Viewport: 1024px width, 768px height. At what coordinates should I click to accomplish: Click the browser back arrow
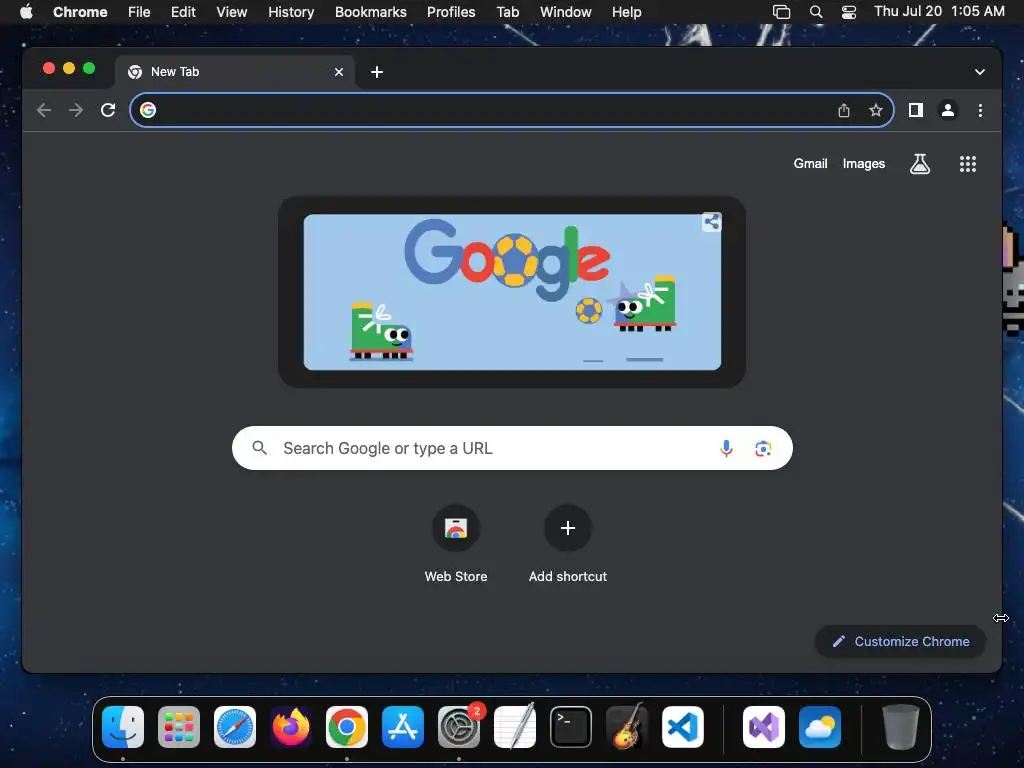click(44, 110)
